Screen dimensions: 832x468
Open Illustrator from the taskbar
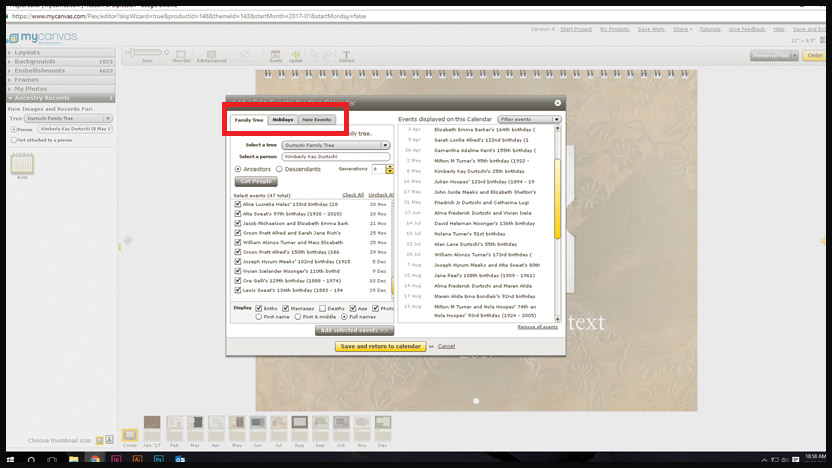(137, 460)
